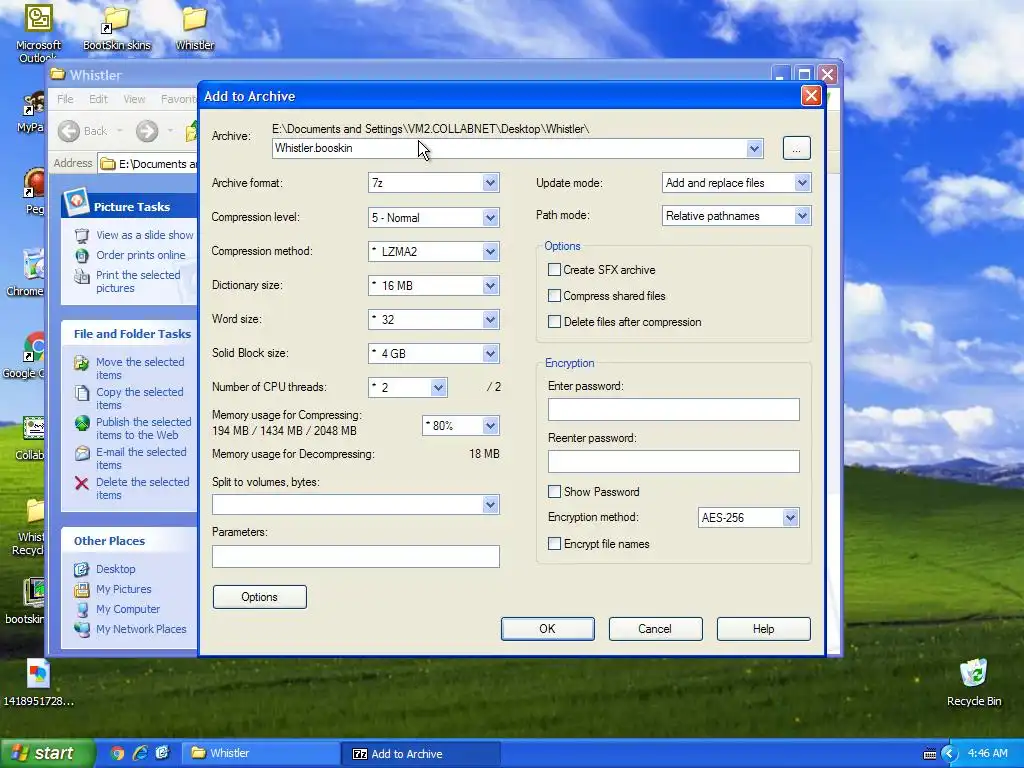1024x768 pixels.
Task: Click the red X delete icon
Action: [82, 483]
